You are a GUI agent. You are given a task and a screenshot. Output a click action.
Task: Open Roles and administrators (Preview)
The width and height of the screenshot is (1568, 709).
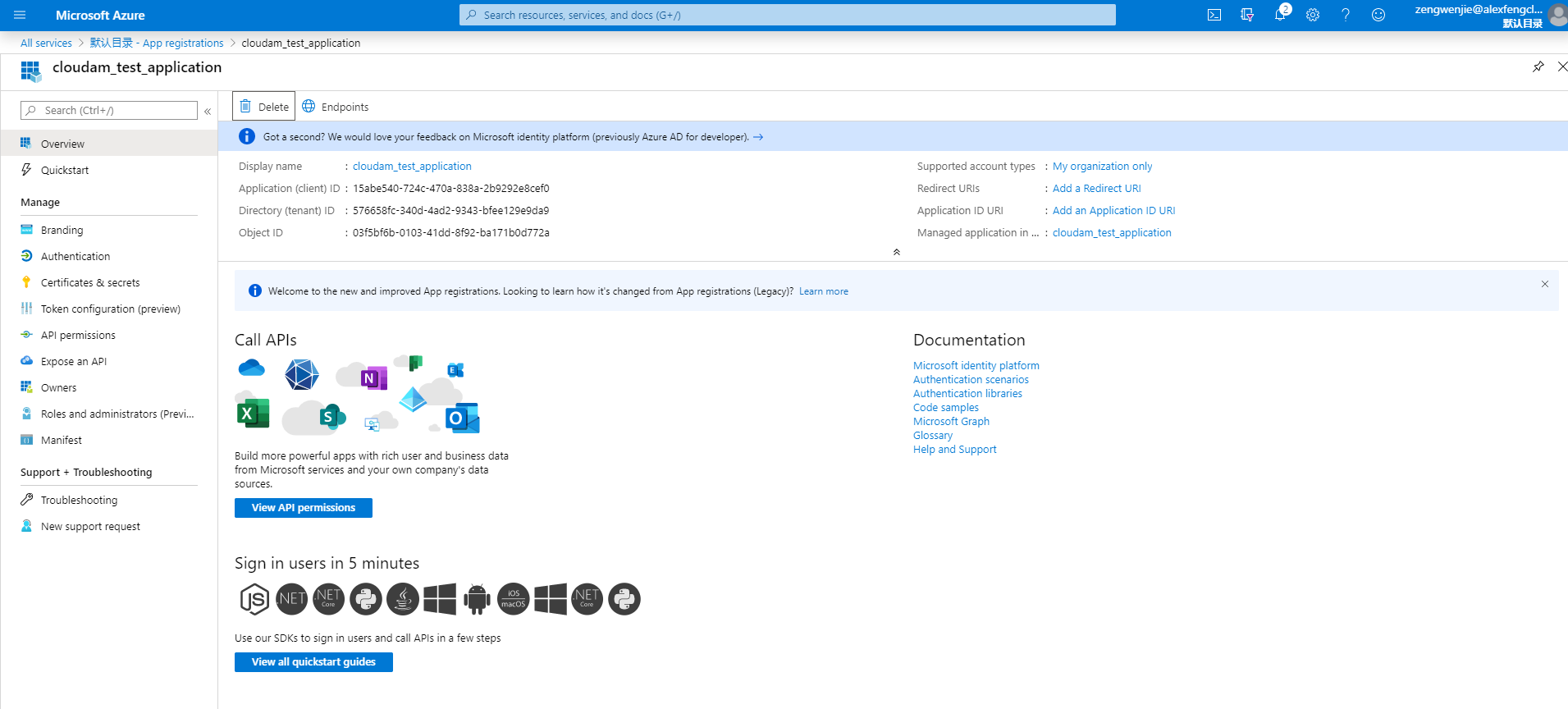[x=109, y=414]
